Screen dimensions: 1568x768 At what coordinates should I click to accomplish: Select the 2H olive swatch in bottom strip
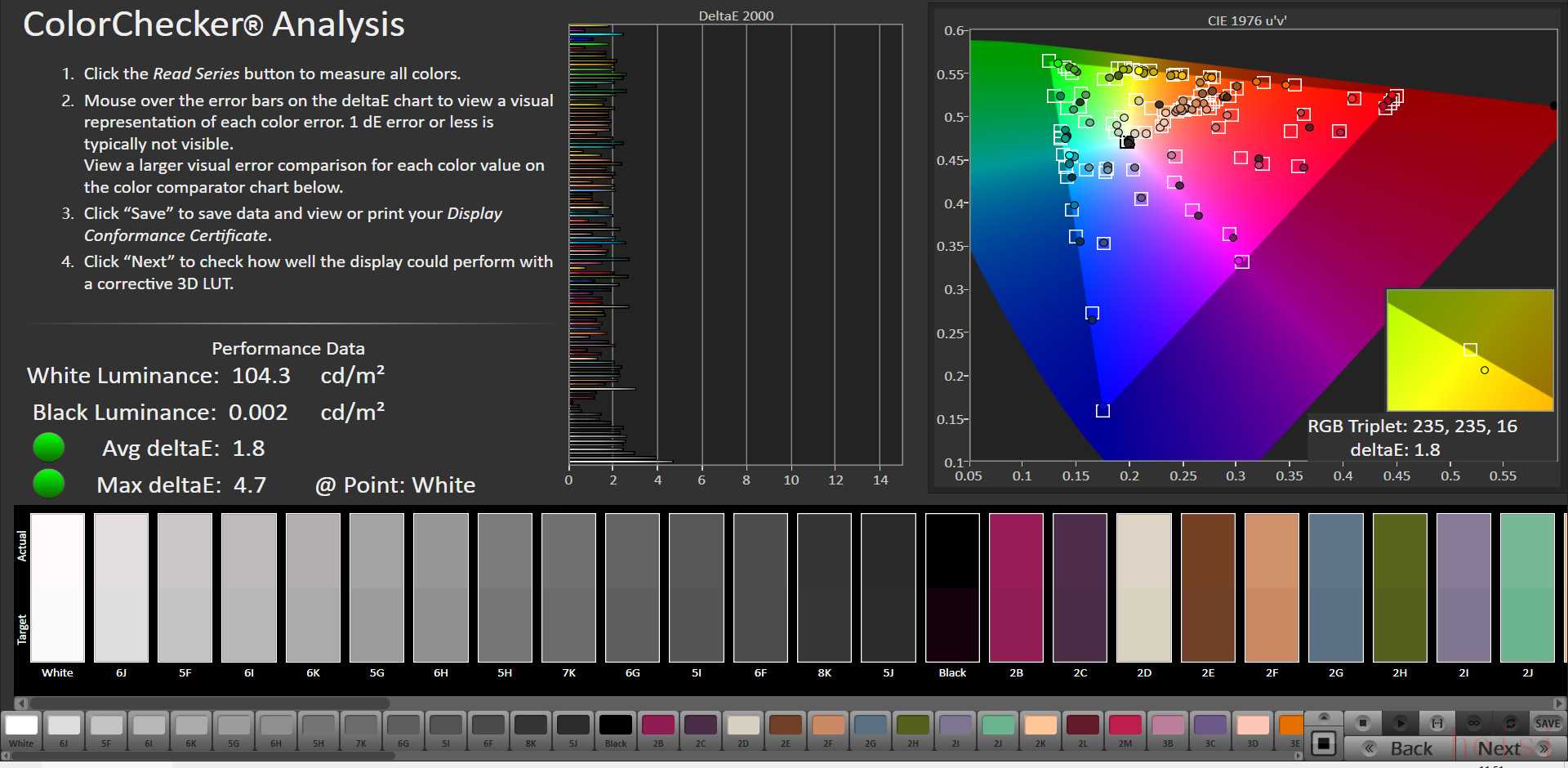(913, 731)
